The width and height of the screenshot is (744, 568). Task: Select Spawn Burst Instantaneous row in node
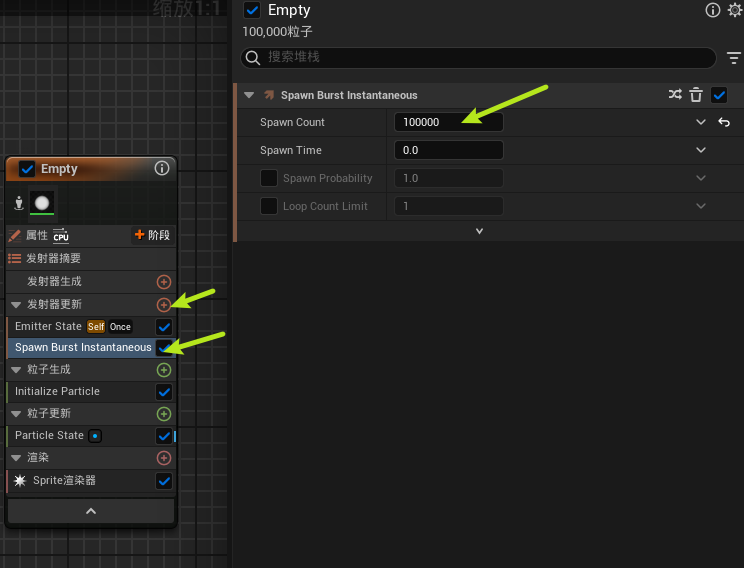point(91,347)
